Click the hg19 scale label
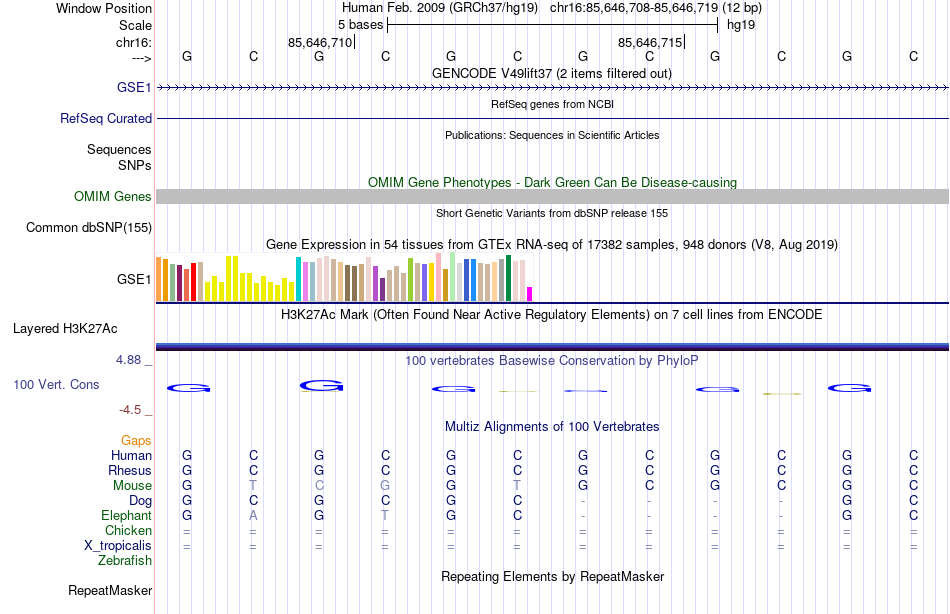950x614 pixels. [x=741, y=25]
